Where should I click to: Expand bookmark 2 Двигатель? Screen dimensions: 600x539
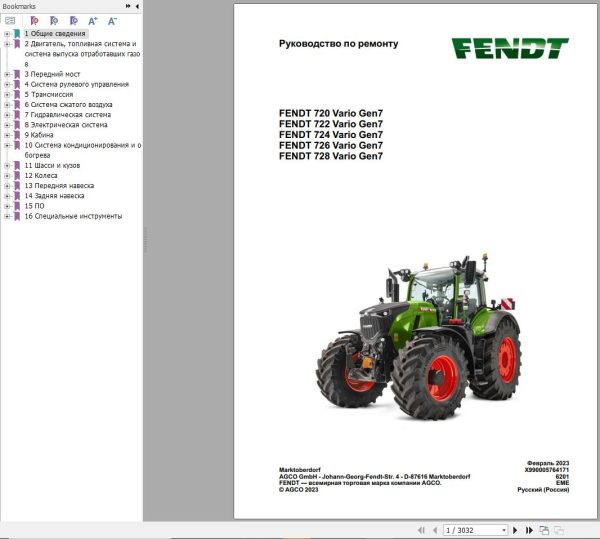[x=7, y=44]
